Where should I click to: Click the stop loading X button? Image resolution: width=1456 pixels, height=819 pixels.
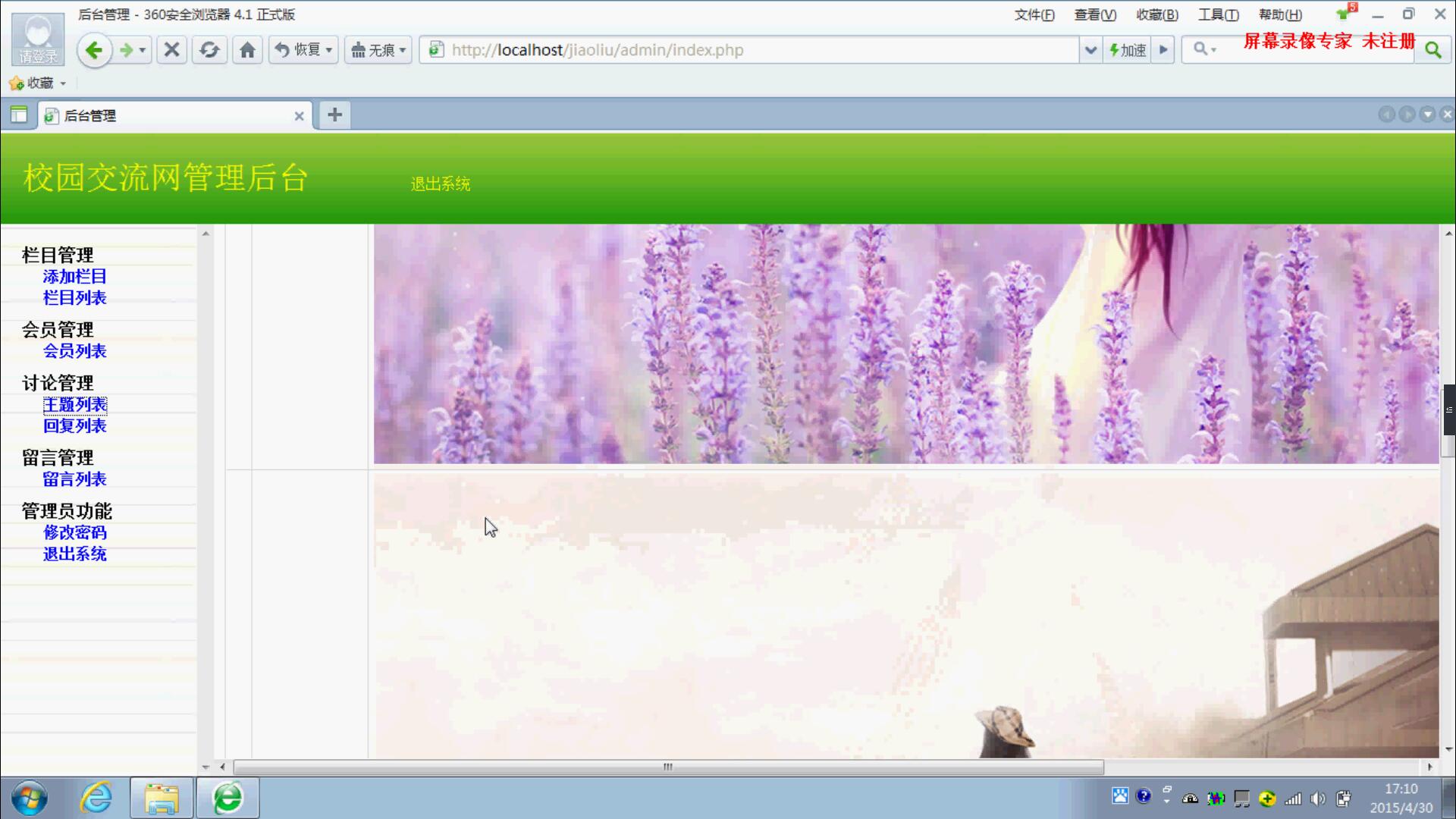172,50
